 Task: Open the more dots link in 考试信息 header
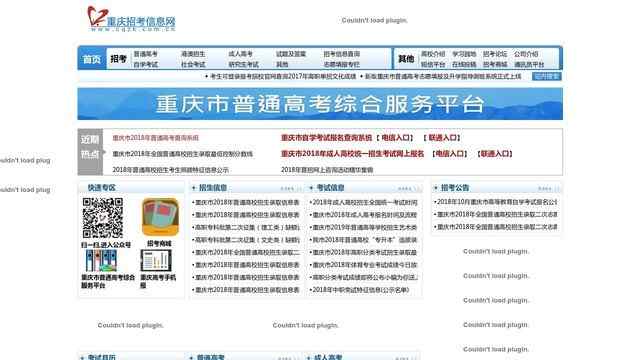pyautogui.click(x=409, y=189)
